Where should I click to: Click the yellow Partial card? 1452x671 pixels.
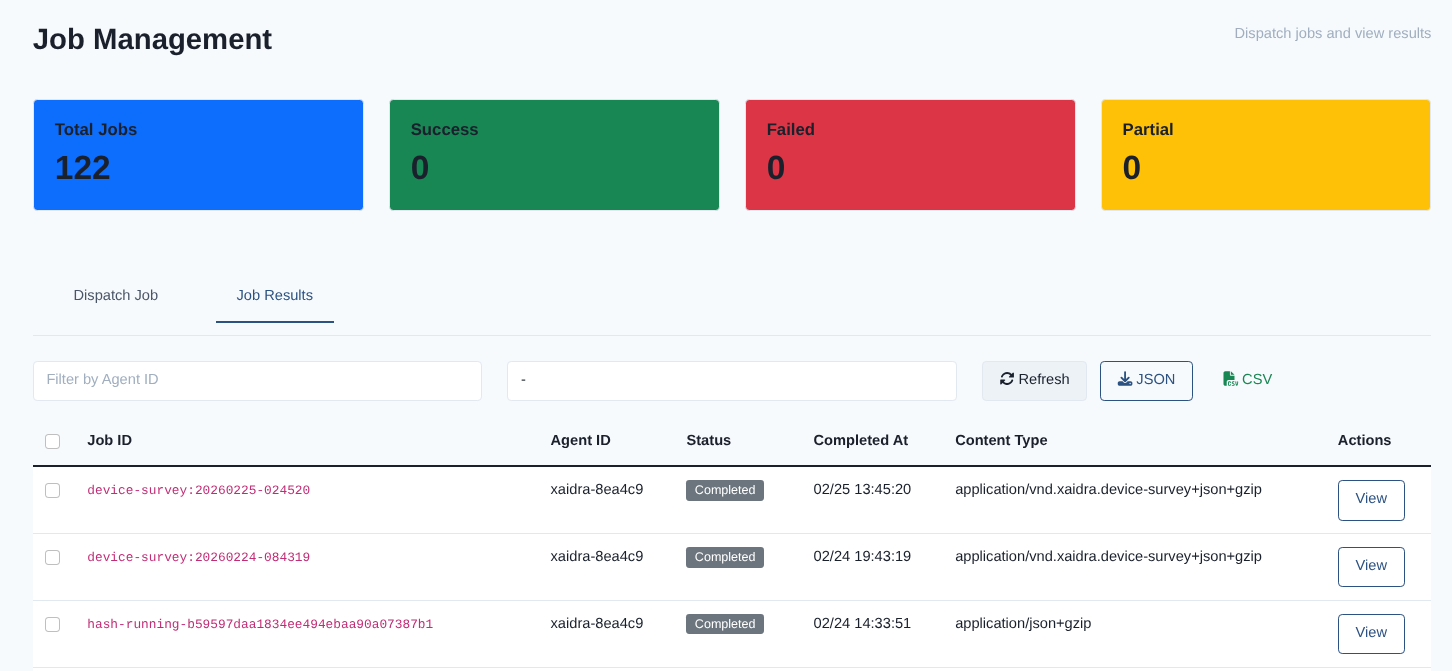(x=1266, y=155)
